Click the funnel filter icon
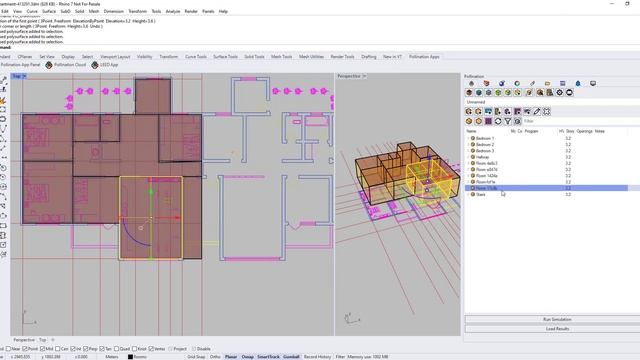Image resolution: width=640 pixels, height=360 pixels. tap(508, 121)
